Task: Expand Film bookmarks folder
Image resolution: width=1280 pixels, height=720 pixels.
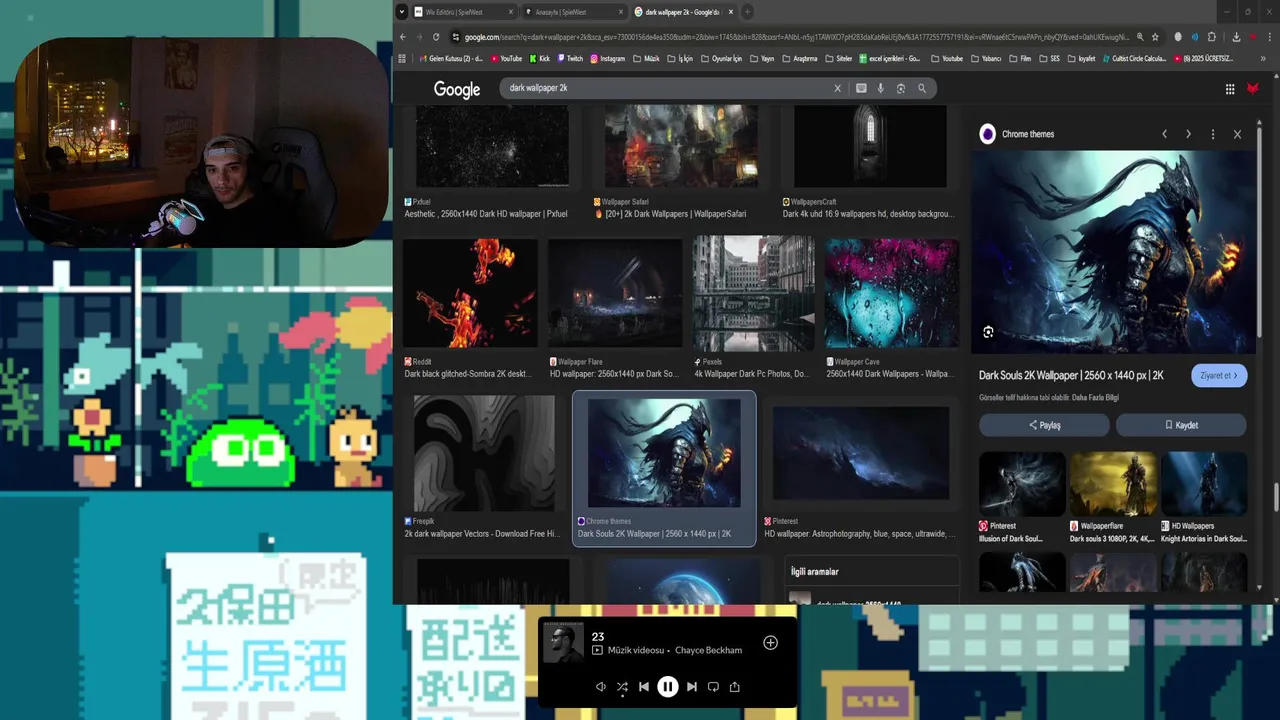Action: [x=1020, y=59]
